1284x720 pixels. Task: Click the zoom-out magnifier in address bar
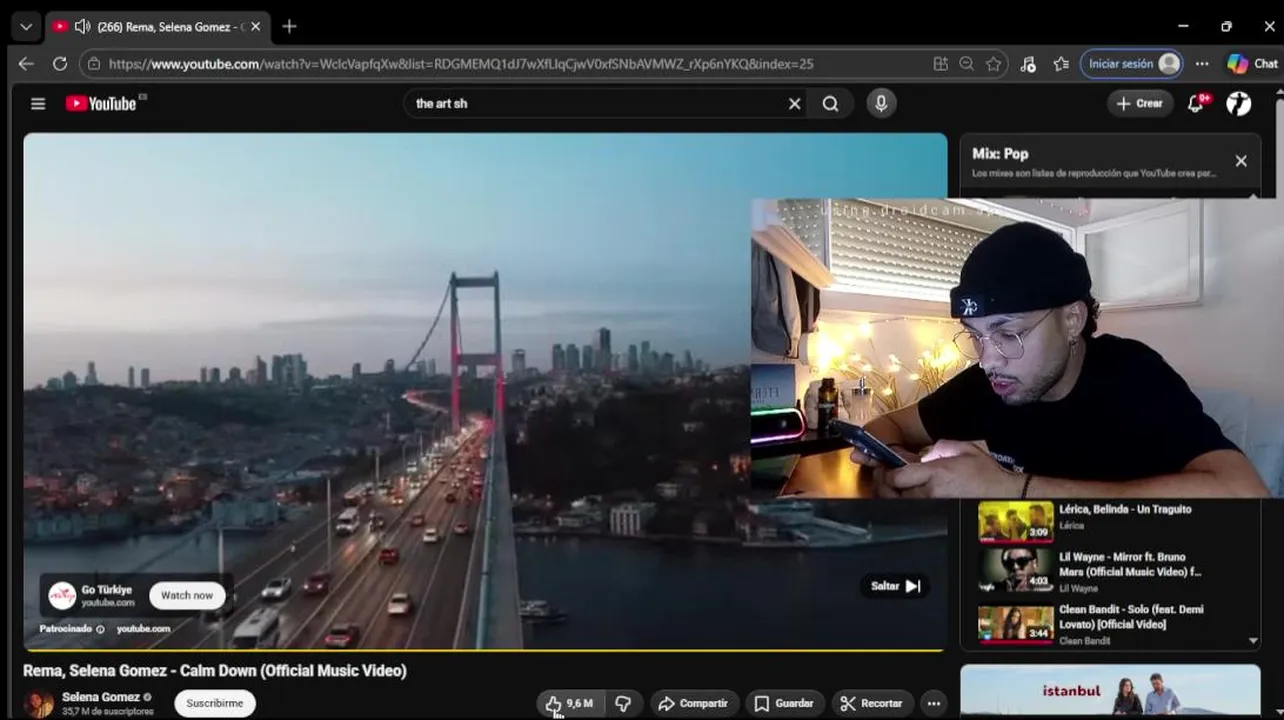pos(966,64)
